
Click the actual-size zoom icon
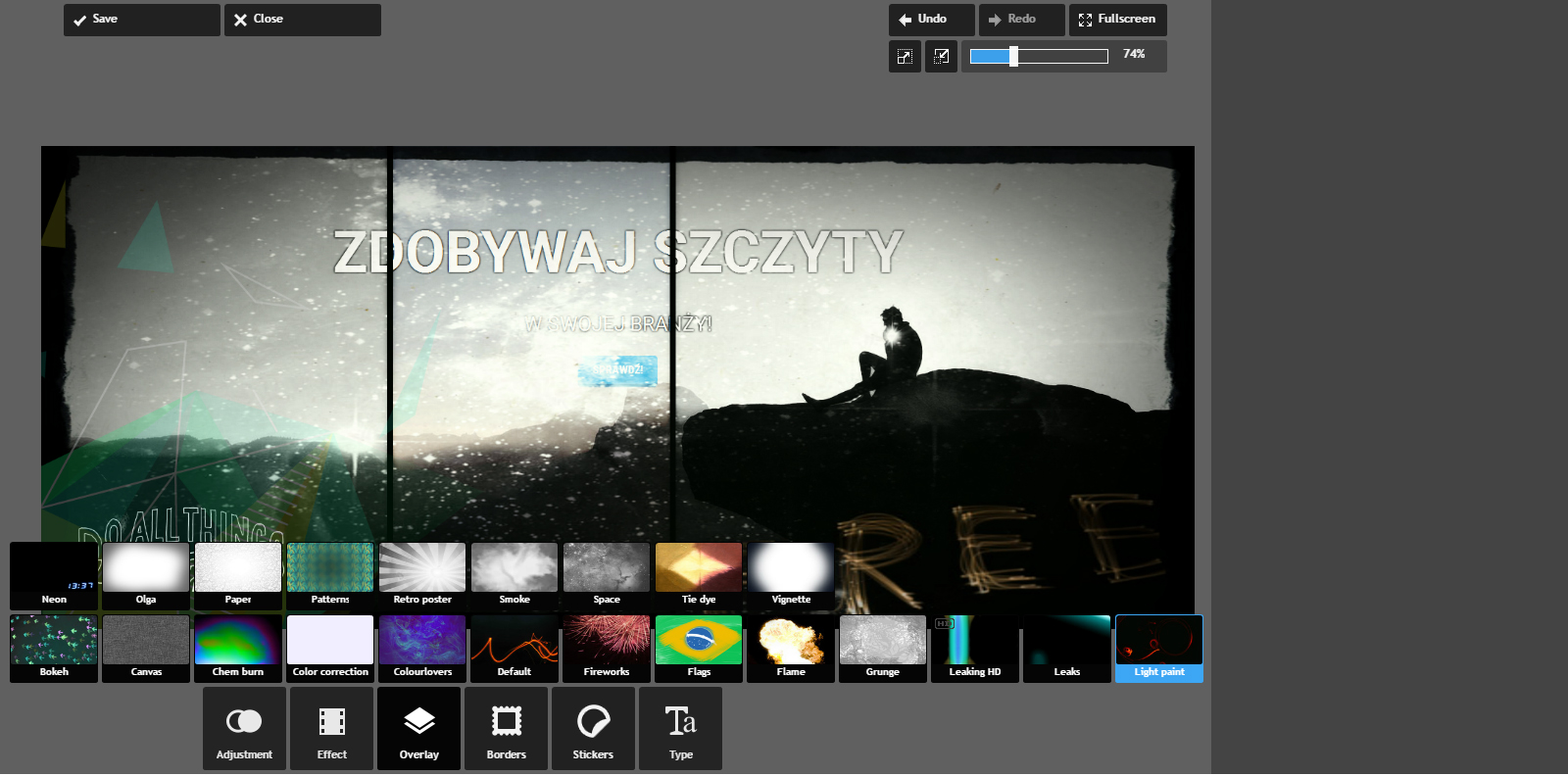click(941, 56)
